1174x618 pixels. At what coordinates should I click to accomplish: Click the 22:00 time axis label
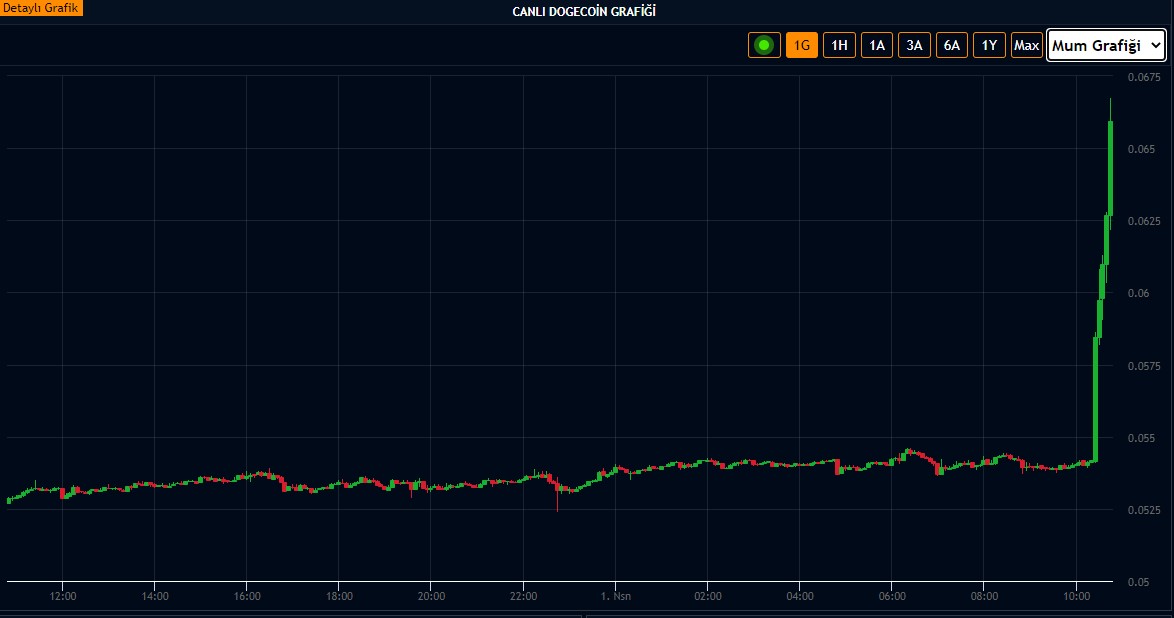(523, 596)
